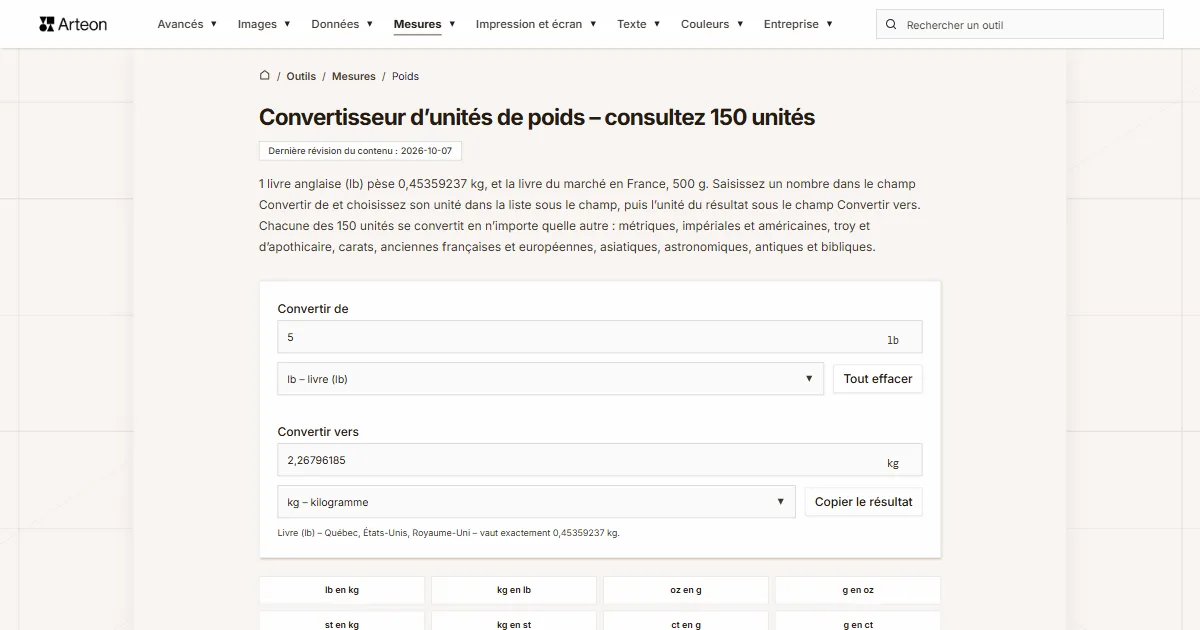Select the oz en g shortcut
The image size is (1200, 630).
686,590
